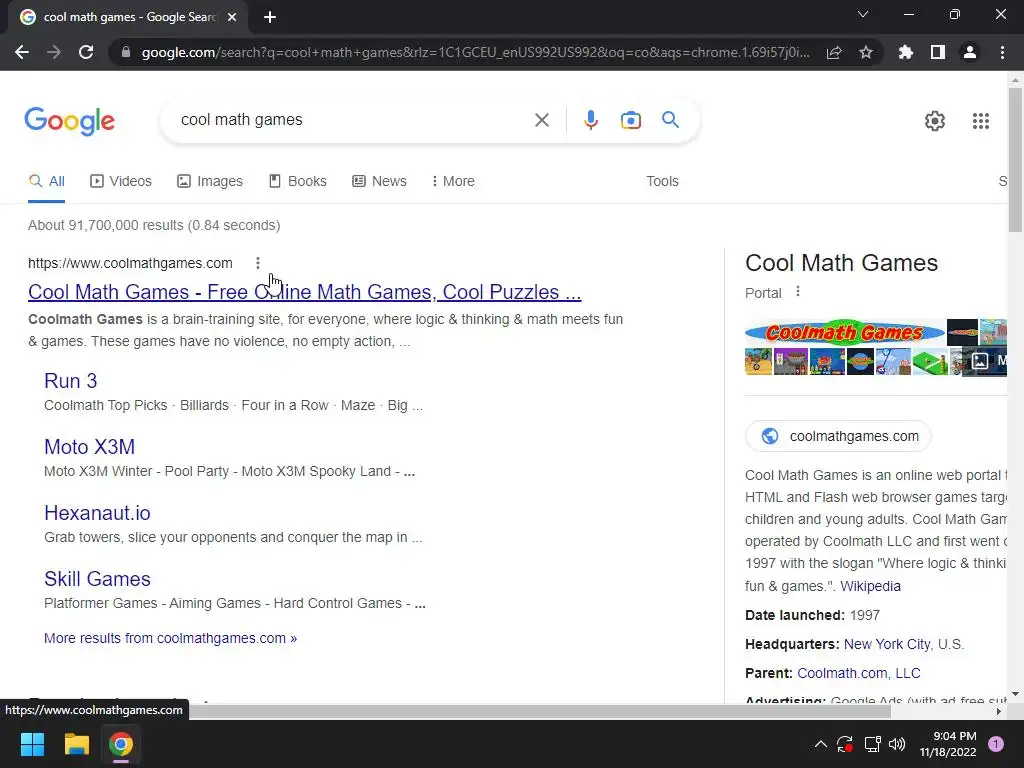View more results from coolmathgames.com
Viewport: 1024px width, 768px height.
pos(170,638)
